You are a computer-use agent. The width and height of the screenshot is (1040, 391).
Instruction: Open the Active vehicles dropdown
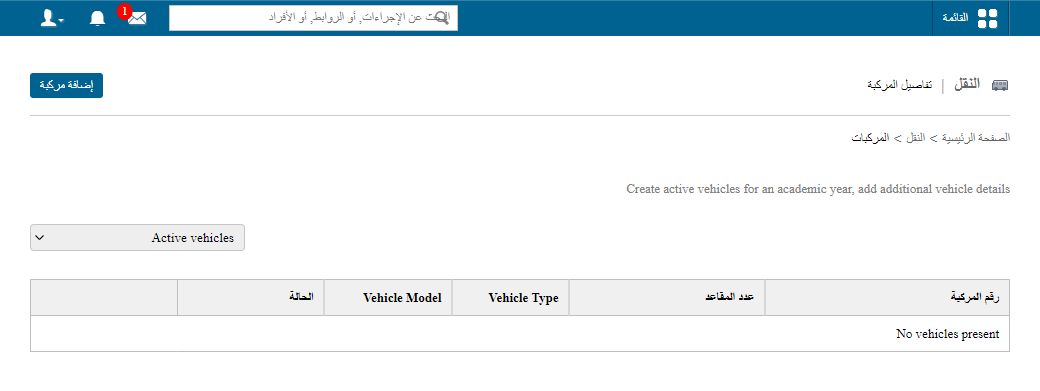coord(137,238)
